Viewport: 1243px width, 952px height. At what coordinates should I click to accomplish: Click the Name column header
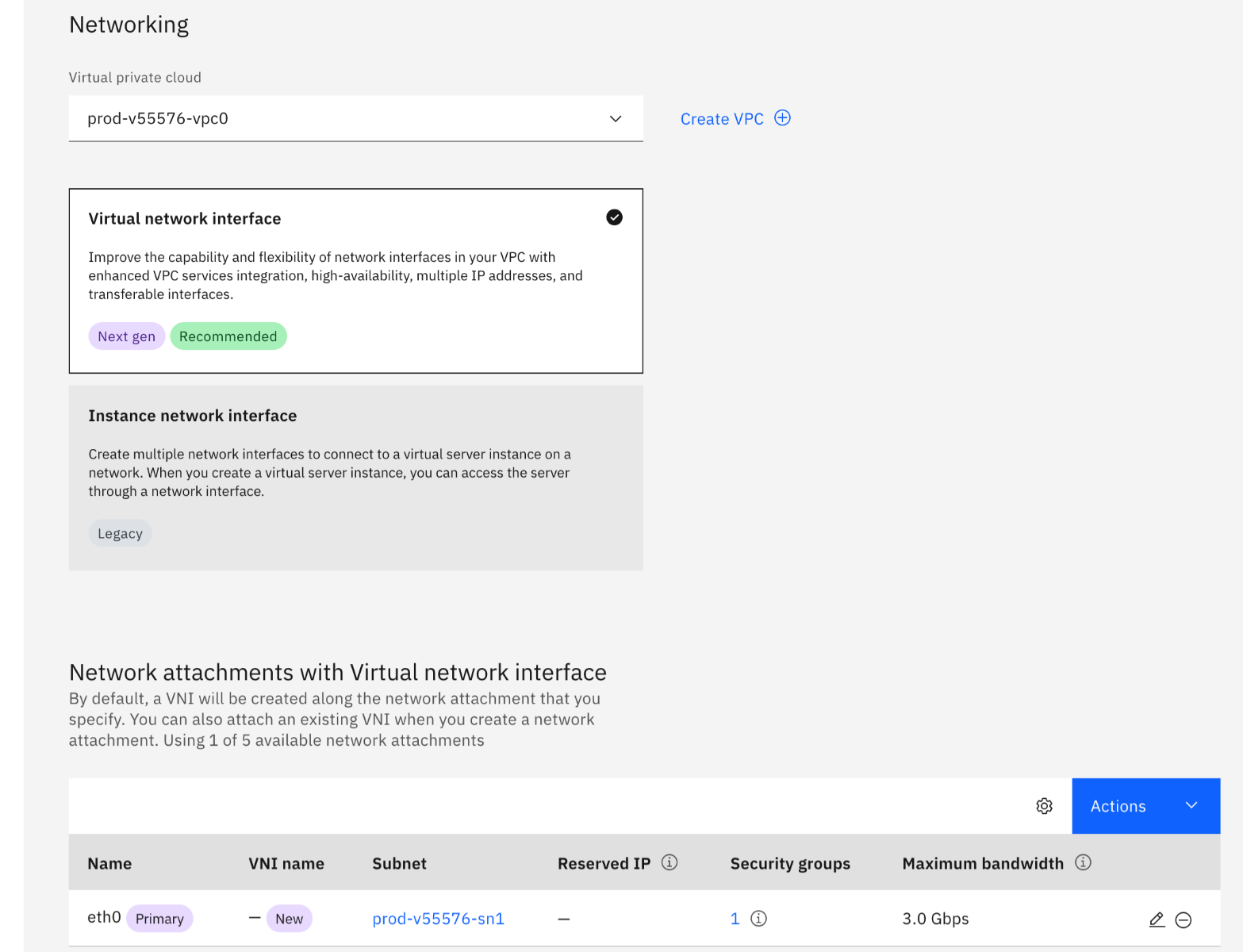[x=109, y=863]
